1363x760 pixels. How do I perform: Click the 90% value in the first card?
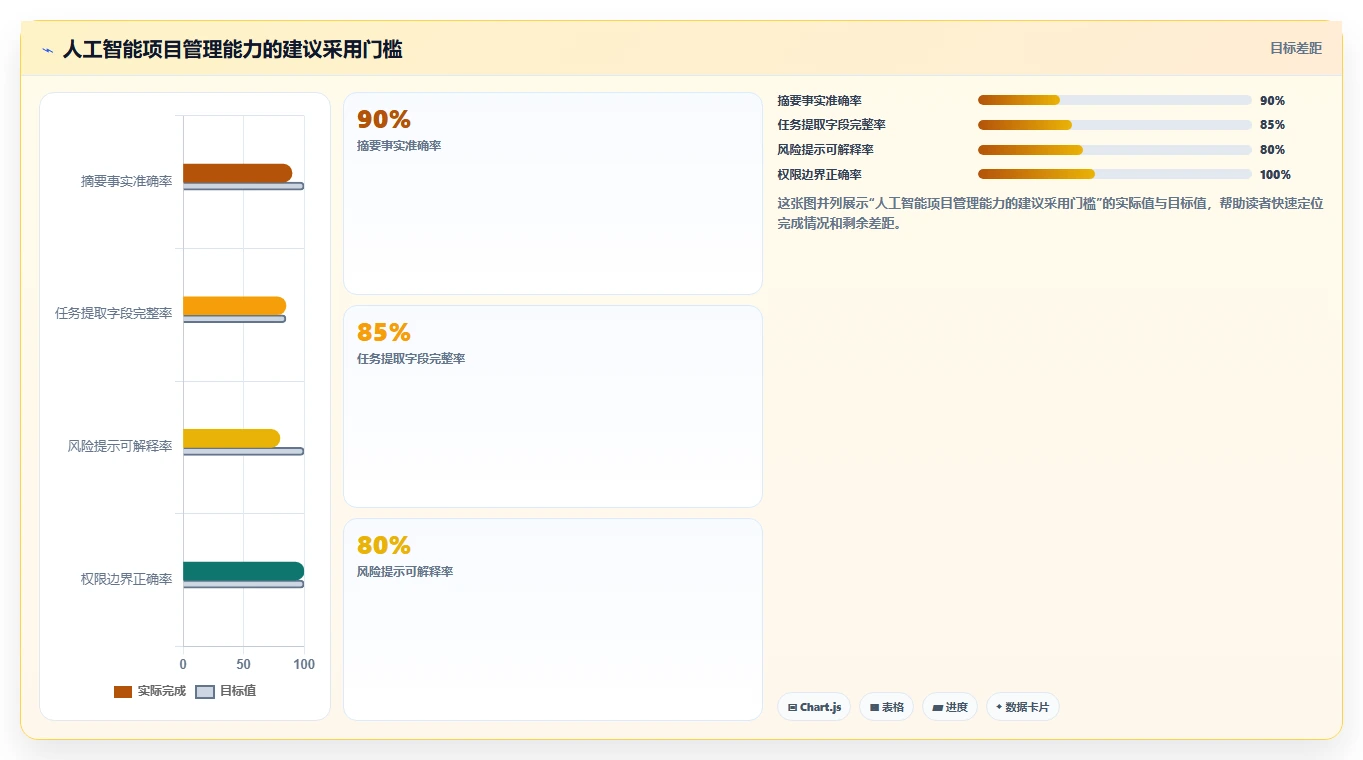point(384,120)
